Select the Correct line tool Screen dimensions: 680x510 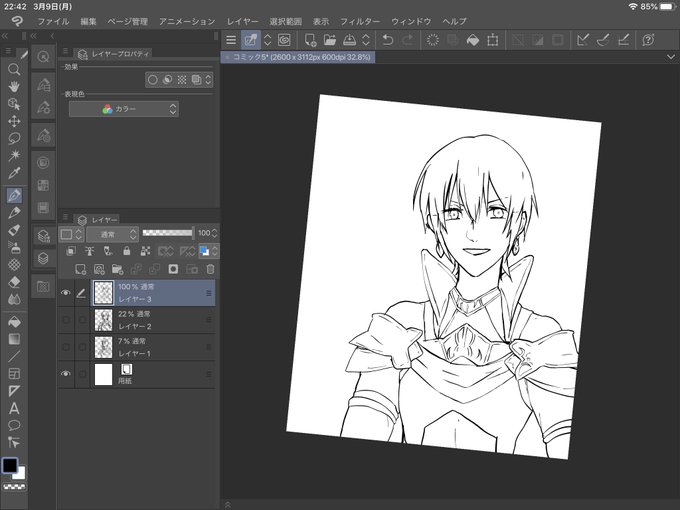coord(14,443)
